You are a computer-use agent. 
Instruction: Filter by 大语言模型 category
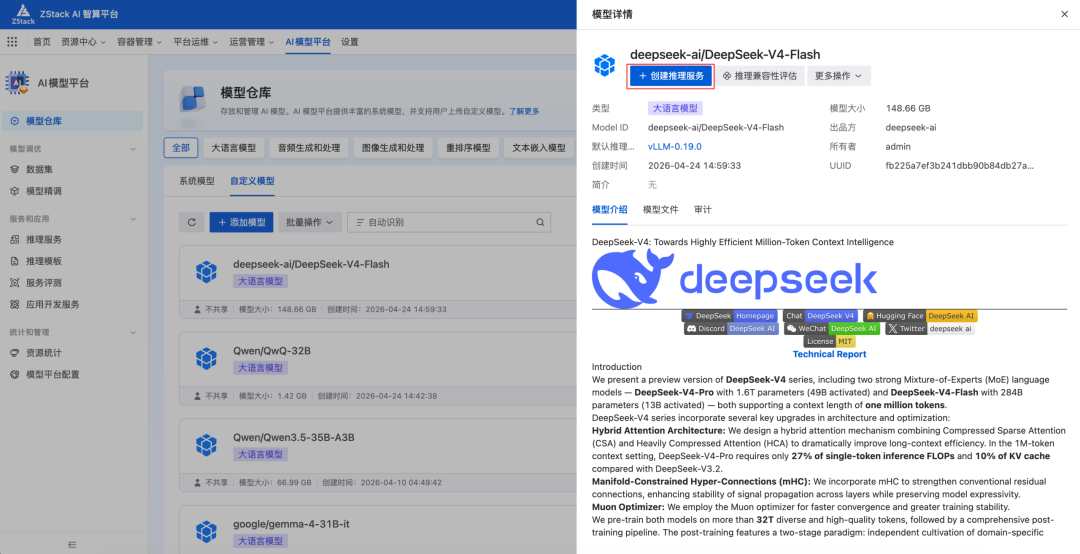[x=233, y=147]
